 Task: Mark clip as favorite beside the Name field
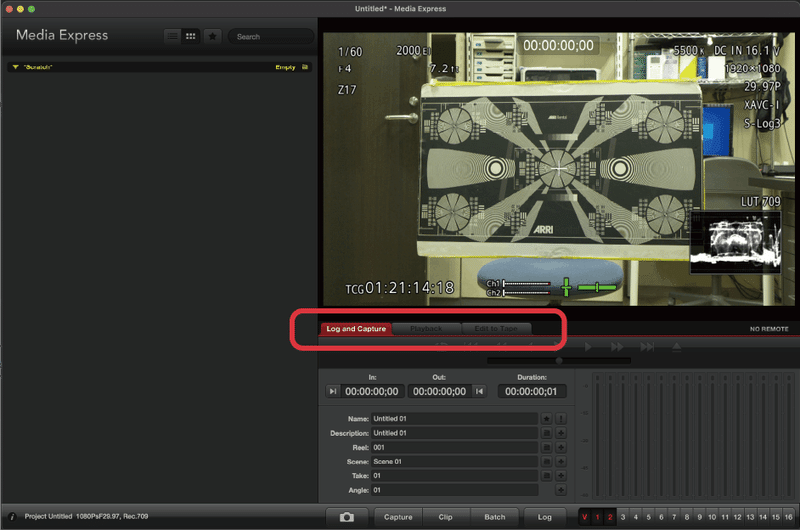pyautogui.click(x=546, y=419)
